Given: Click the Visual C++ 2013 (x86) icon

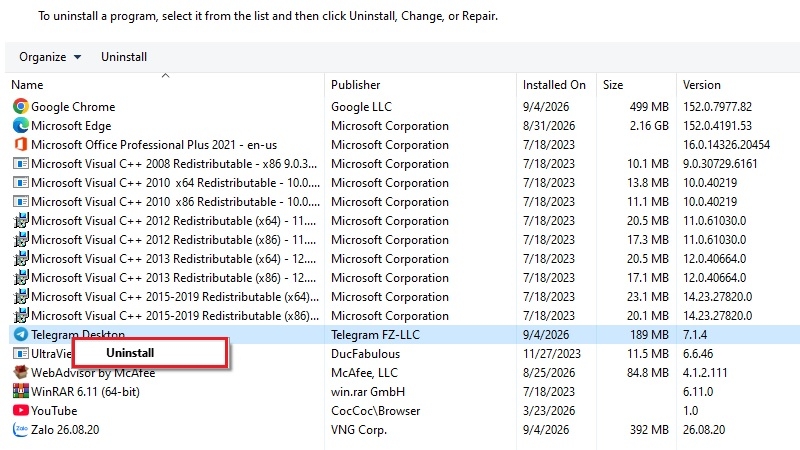Looking at the screenshot, I should tap(20, 278).
